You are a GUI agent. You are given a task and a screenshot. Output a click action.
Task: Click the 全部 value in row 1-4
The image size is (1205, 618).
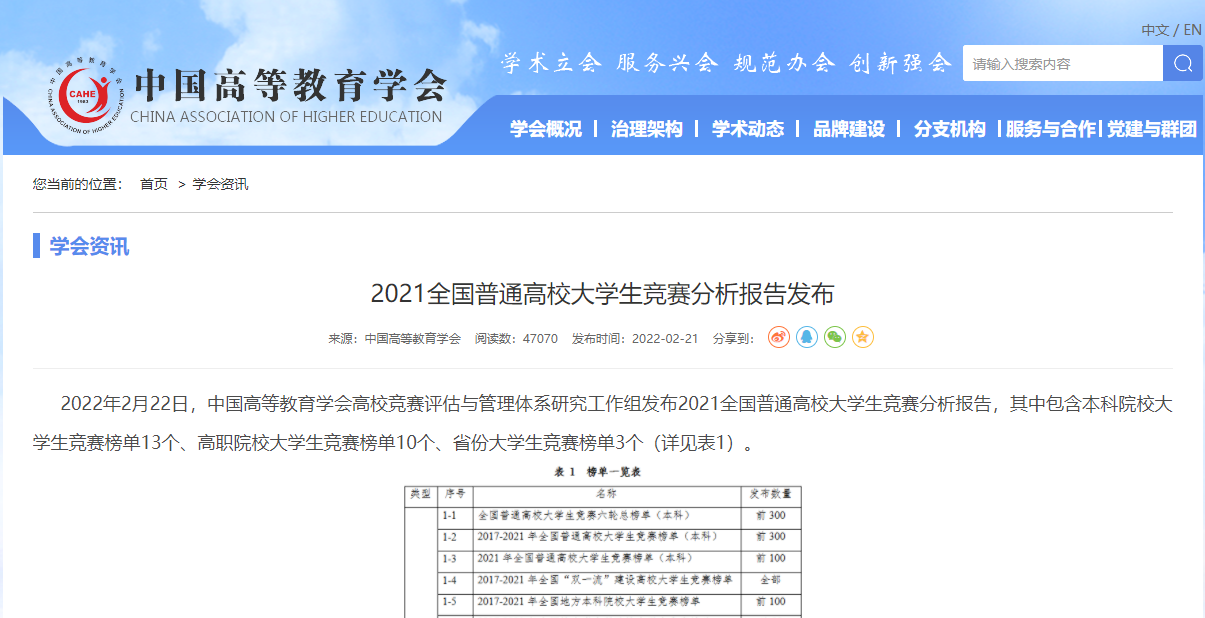pos(771,580)
